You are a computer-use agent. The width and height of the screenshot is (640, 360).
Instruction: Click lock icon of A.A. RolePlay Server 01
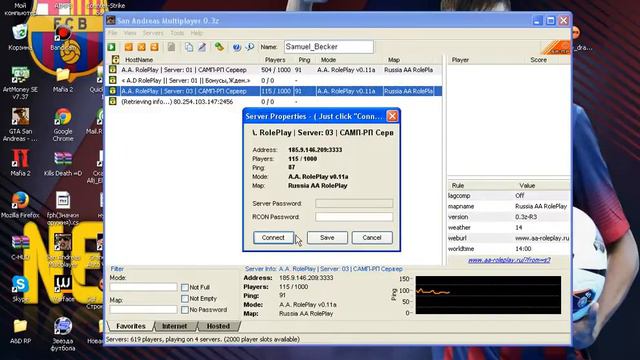pos(113,70)
